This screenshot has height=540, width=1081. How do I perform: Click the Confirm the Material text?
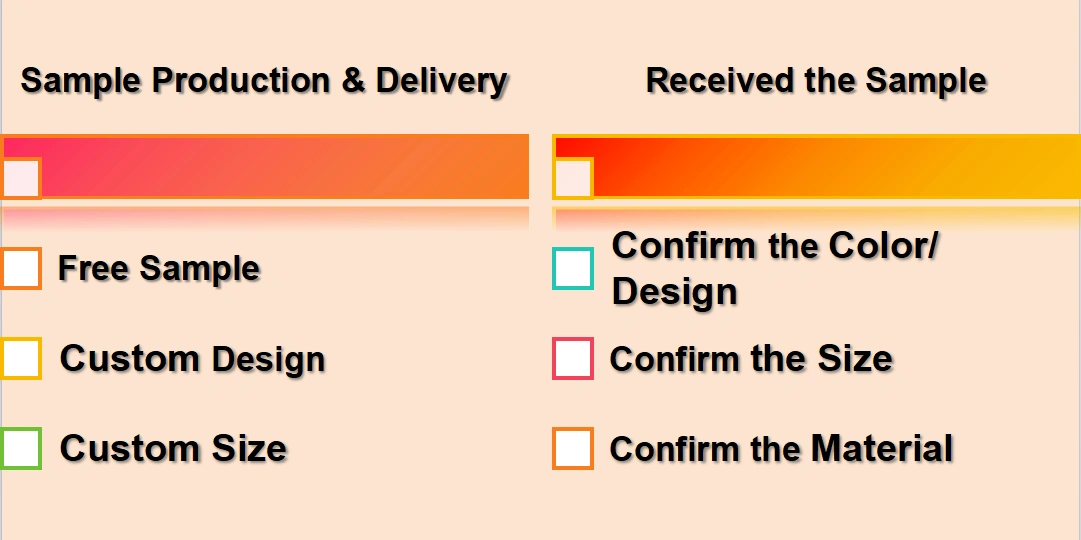(781, 448)
